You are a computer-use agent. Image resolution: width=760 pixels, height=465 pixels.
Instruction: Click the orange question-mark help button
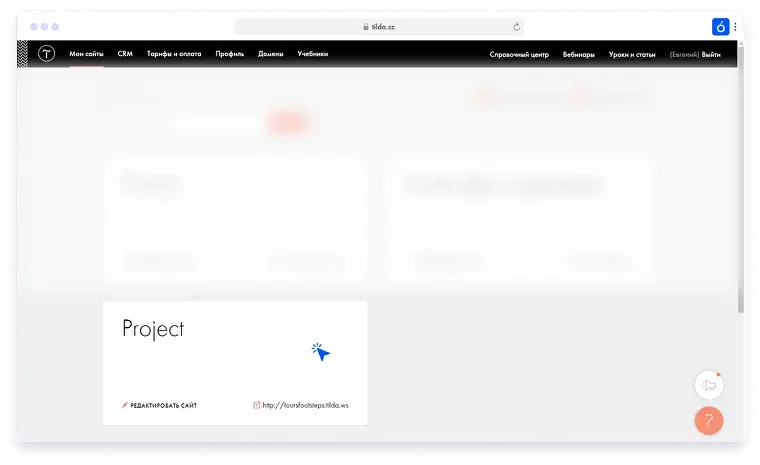click(709, 420)
